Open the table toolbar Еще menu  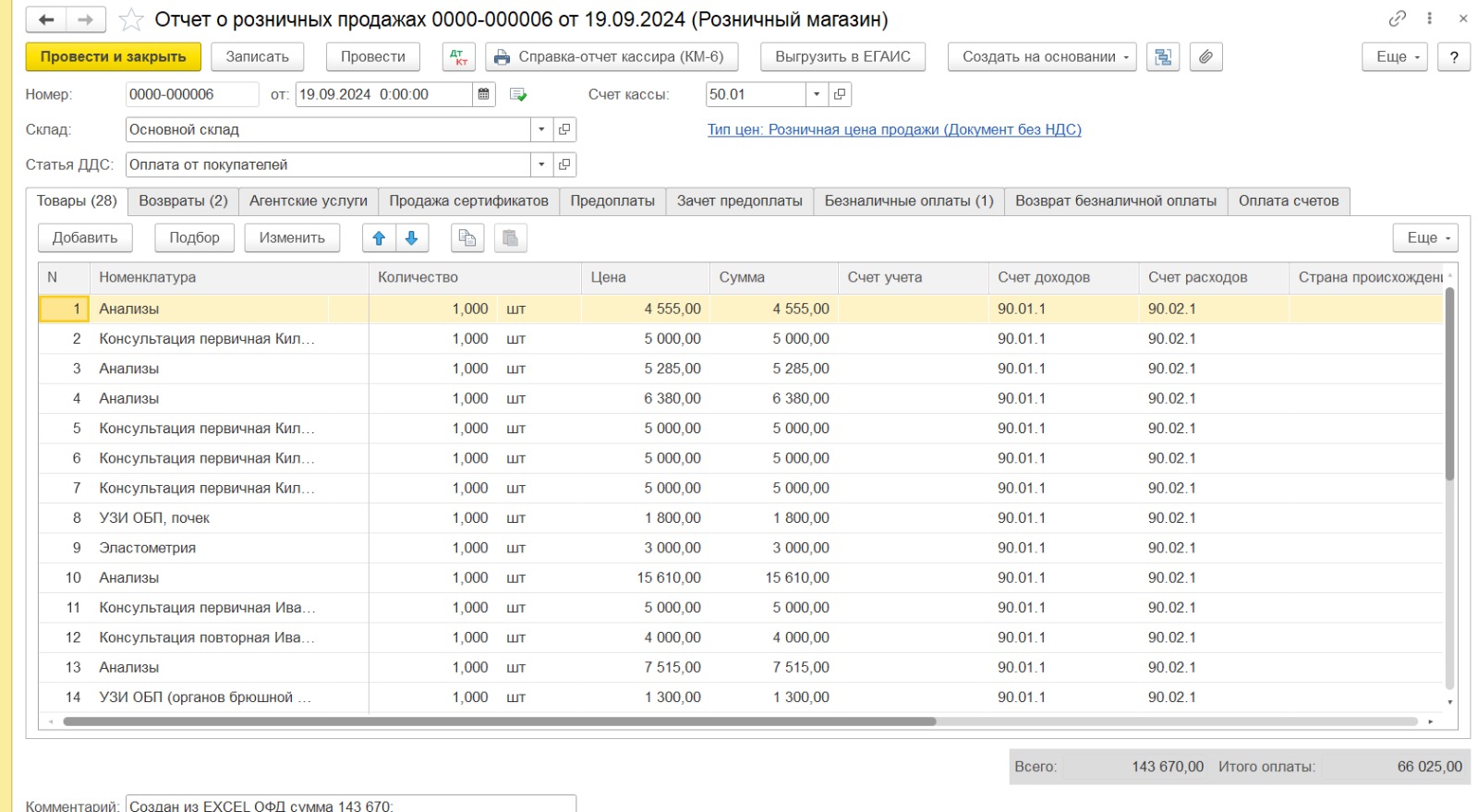(x=1426, y=238)
